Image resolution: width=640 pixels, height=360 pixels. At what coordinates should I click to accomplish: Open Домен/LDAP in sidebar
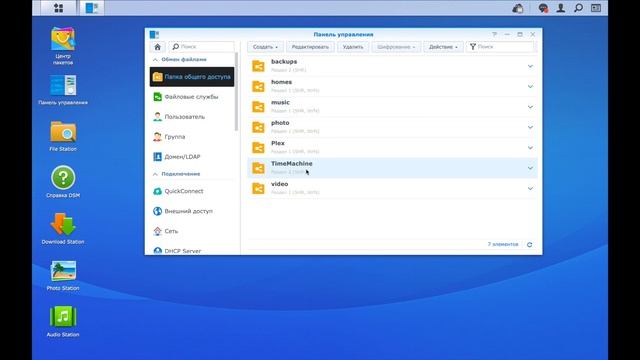[x=192, y=157]
